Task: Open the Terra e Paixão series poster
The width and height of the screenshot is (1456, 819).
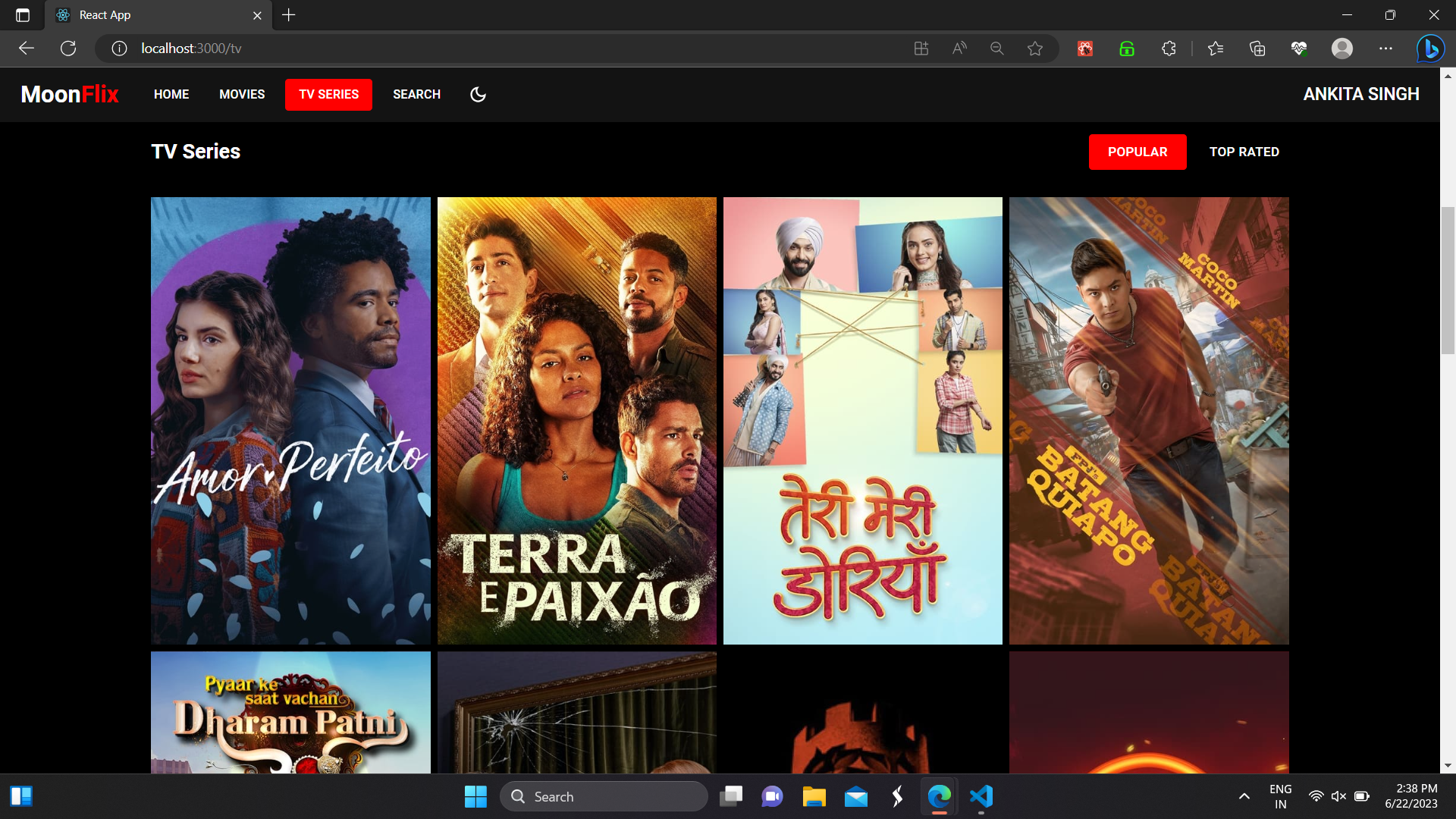Action: [576, 420]
